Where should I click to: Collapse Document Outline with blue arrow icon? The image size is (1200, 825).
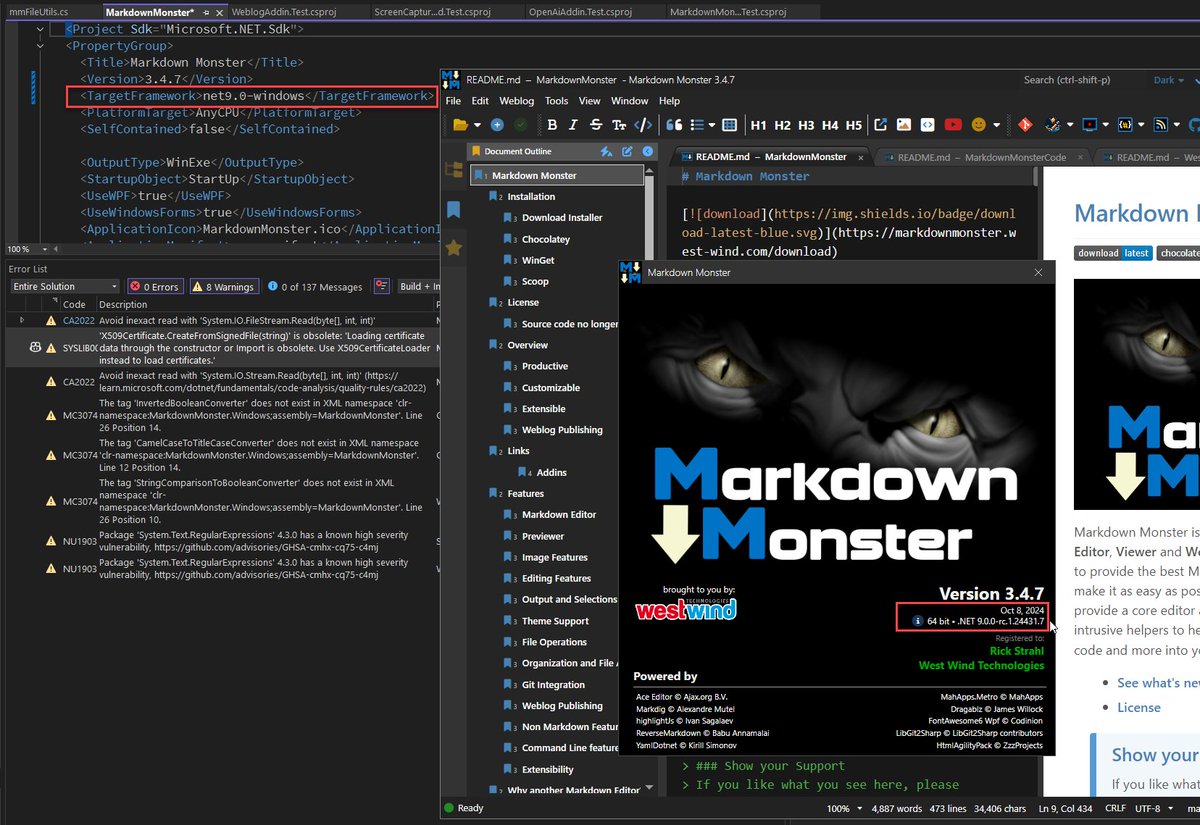(648, 151)
